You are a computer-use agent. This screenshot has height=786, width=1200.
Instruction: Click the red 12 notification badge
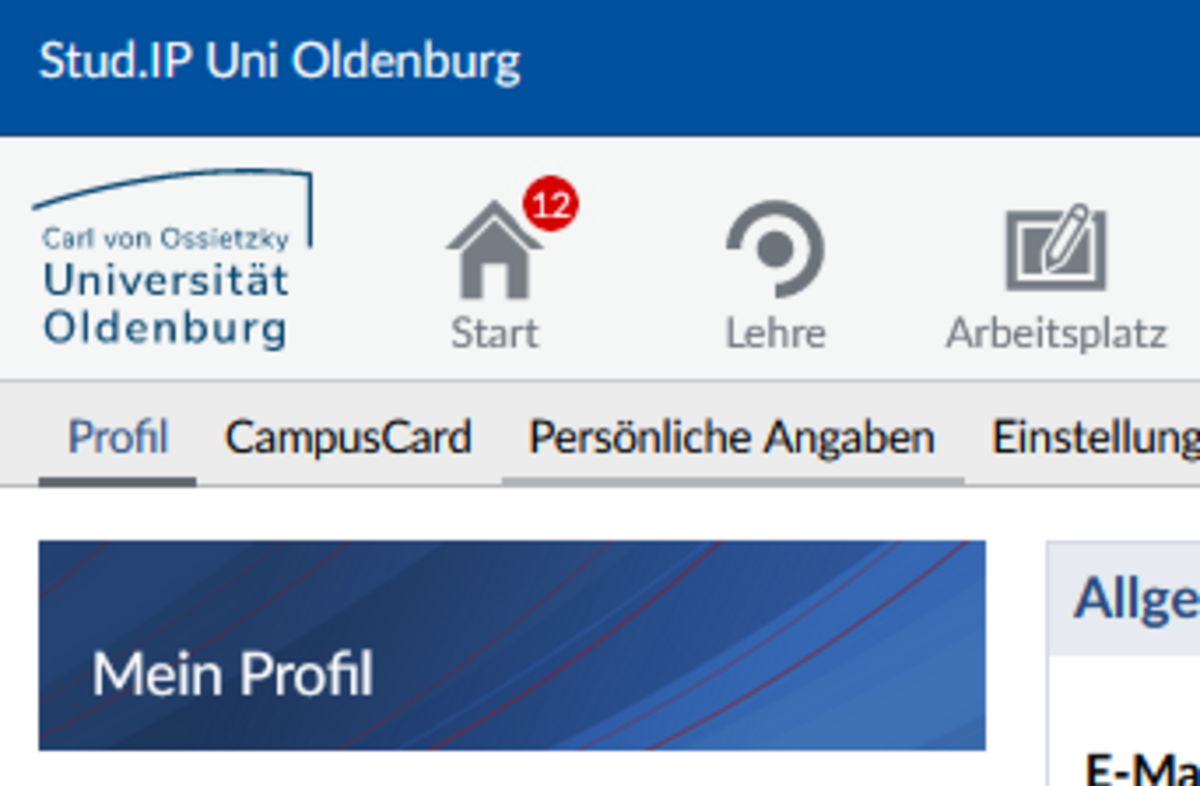tap(550, 205)
